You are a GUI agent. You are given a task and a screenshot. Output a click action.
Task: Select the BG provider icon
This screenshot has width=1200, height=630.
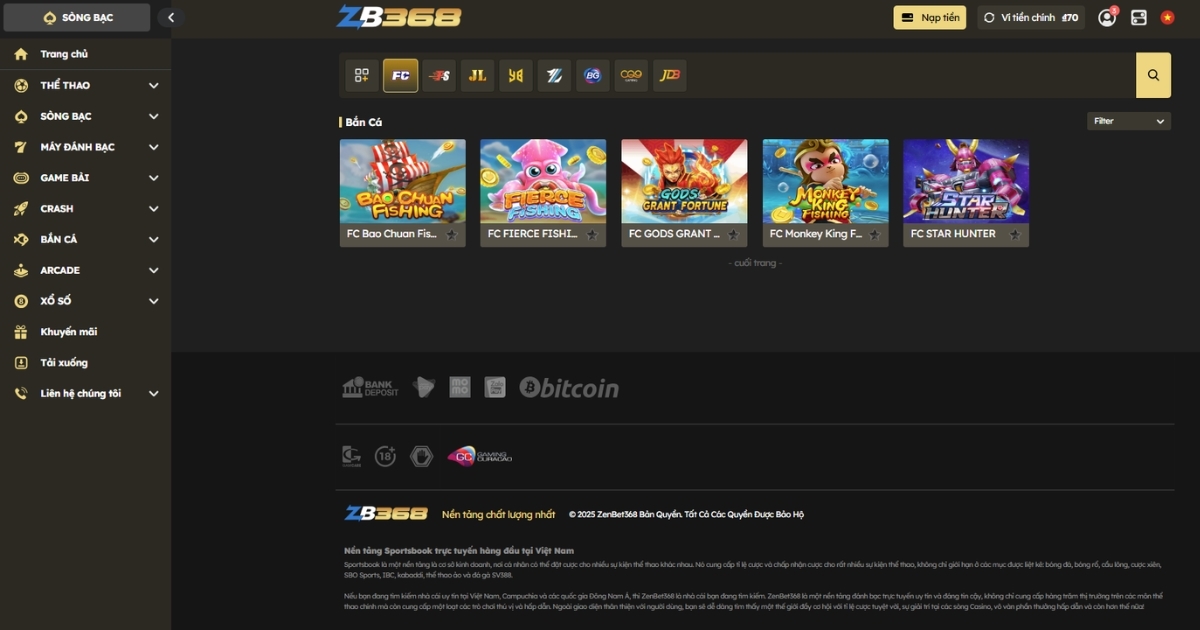[x=592, y=76]
